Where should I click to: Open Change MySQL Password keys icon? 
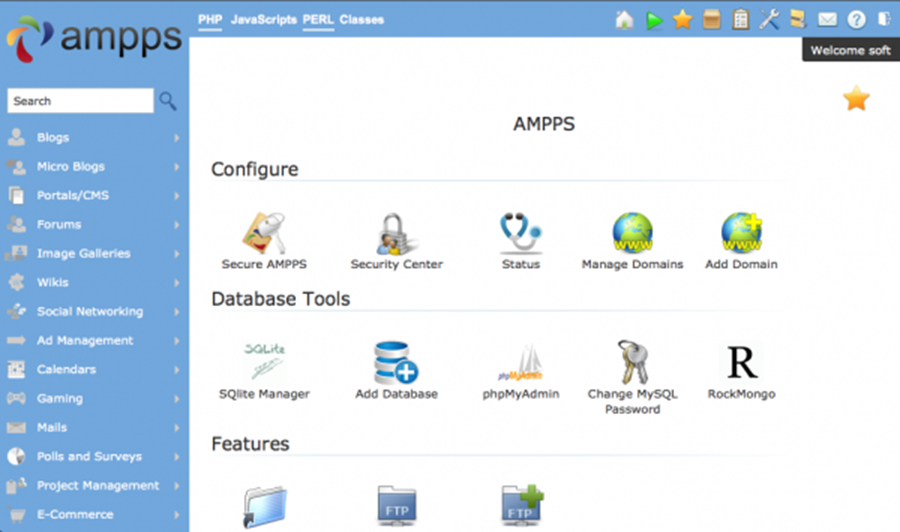[x=633, y=362]
